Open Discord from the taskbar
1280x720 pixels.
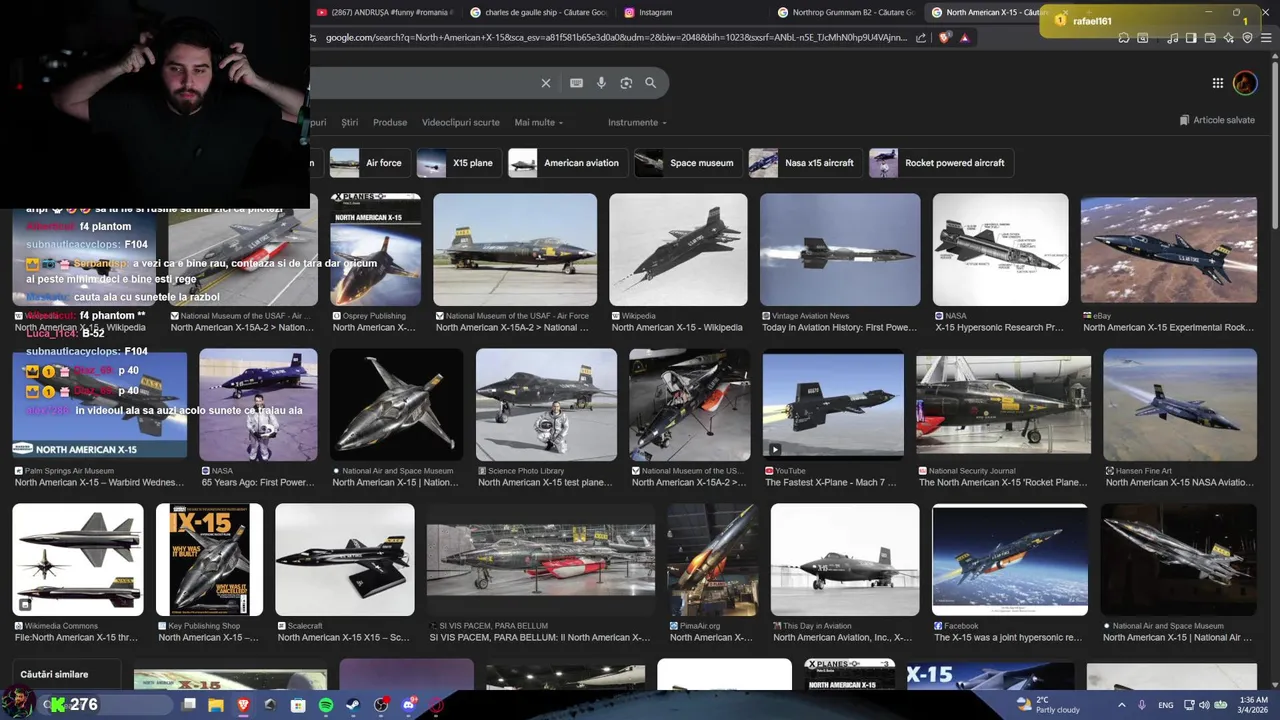408,705
